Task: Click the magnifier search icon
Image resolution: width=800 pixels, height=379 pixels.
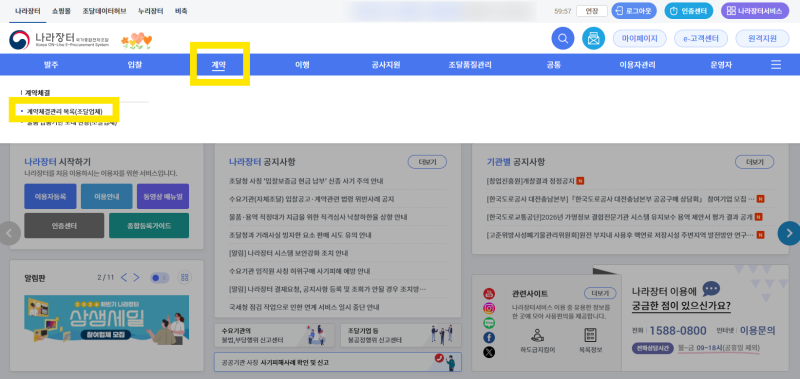Action: click(x=563, y=38)
